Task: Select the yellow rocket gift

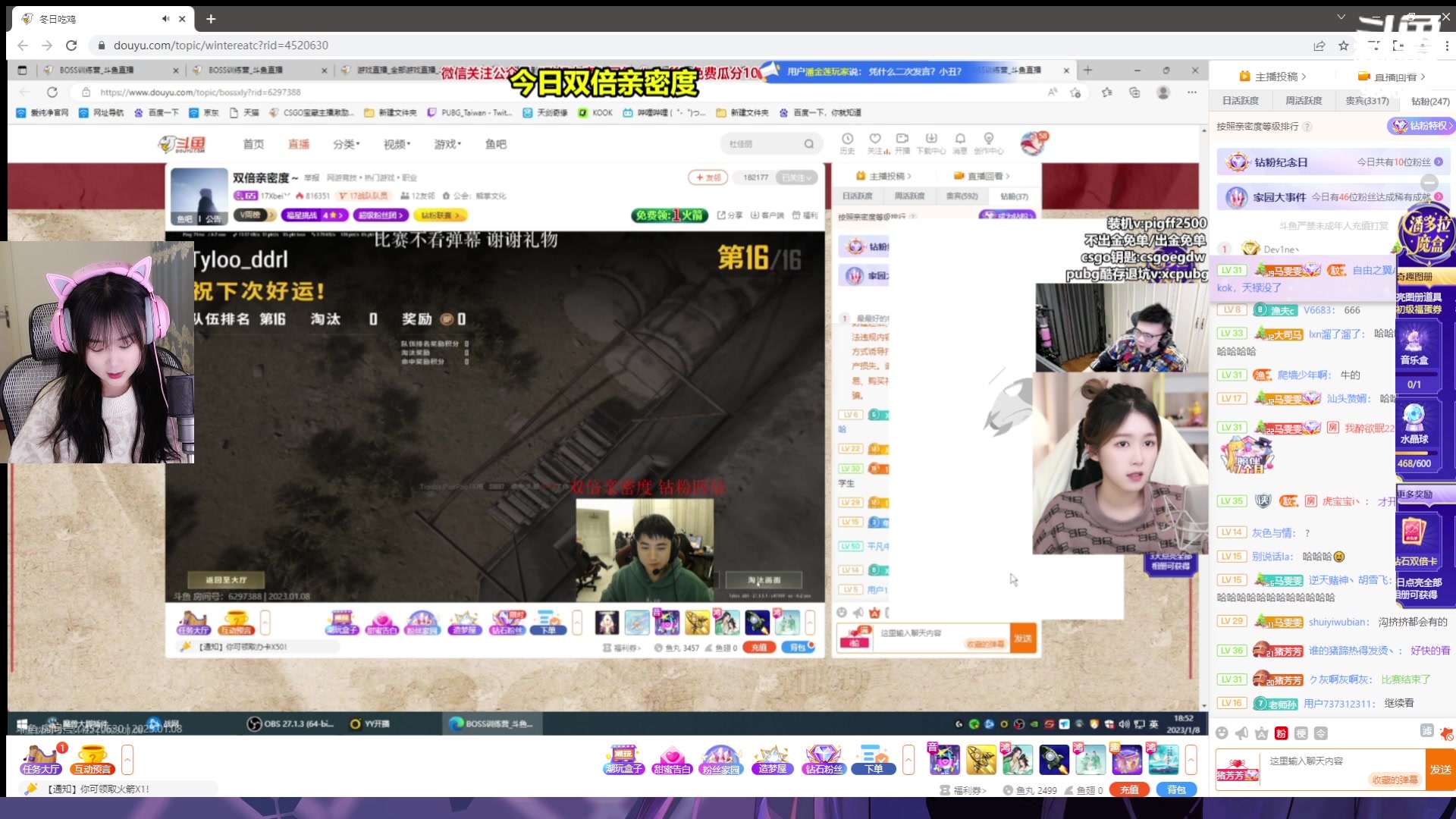Action: click(981, 759)
